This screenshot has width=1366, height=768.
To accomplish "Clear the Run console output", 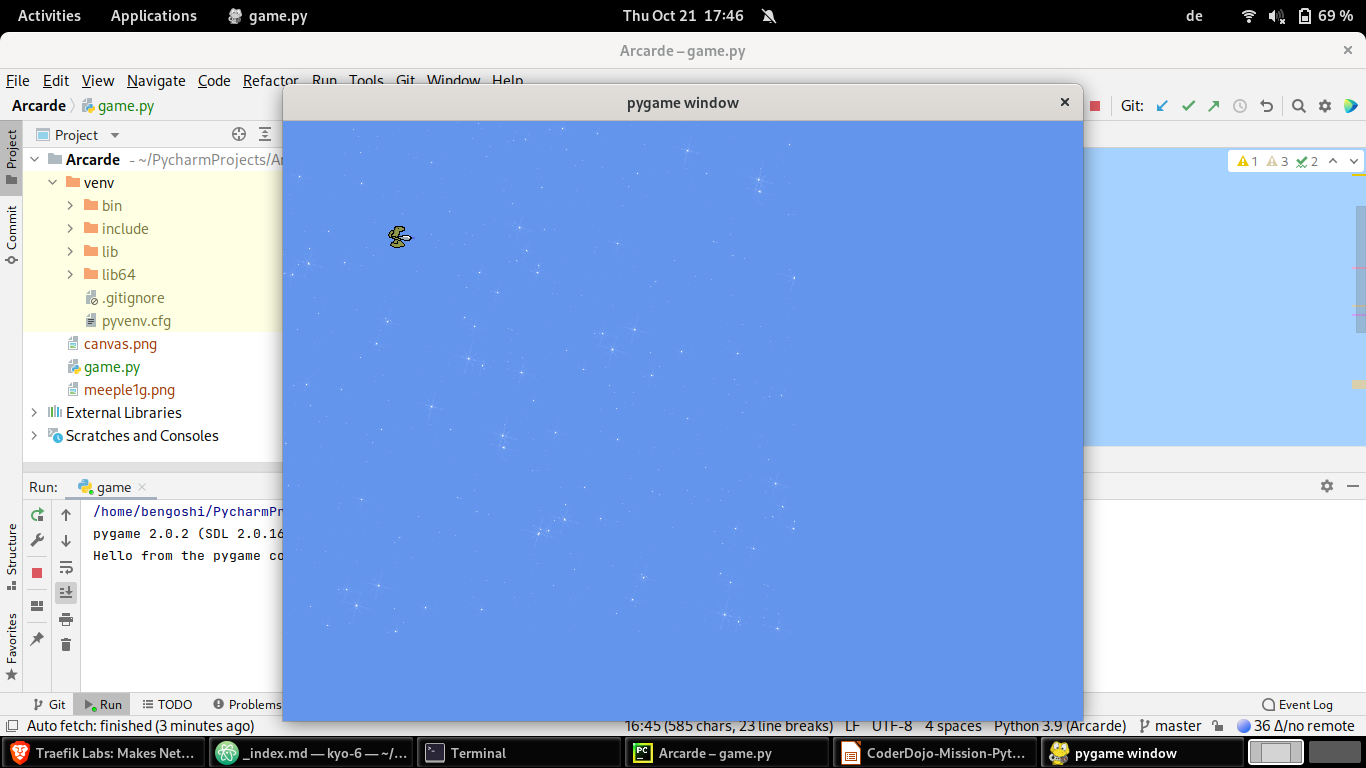I will [65, 645].
